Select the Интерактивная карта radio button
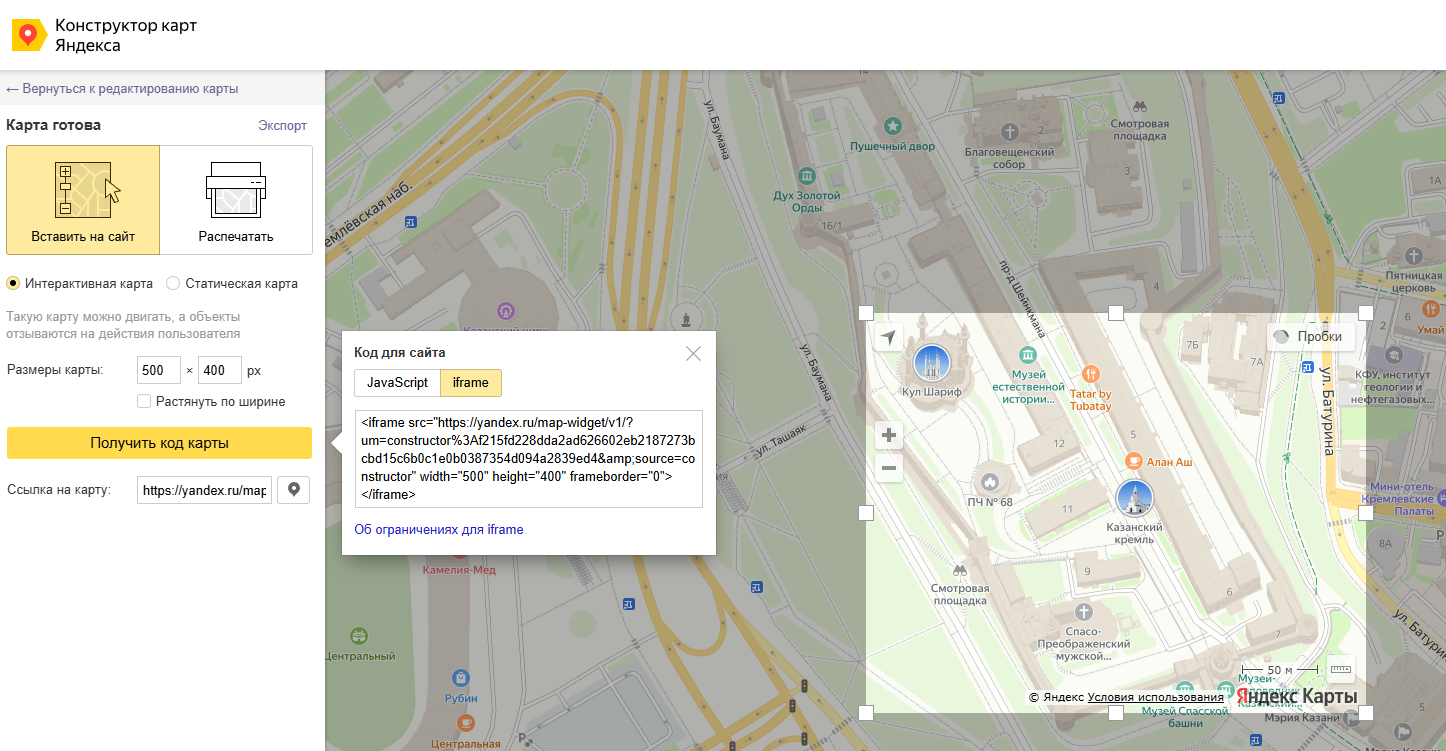The width and height of the screenshot is (1446, 751). point(13,283)
